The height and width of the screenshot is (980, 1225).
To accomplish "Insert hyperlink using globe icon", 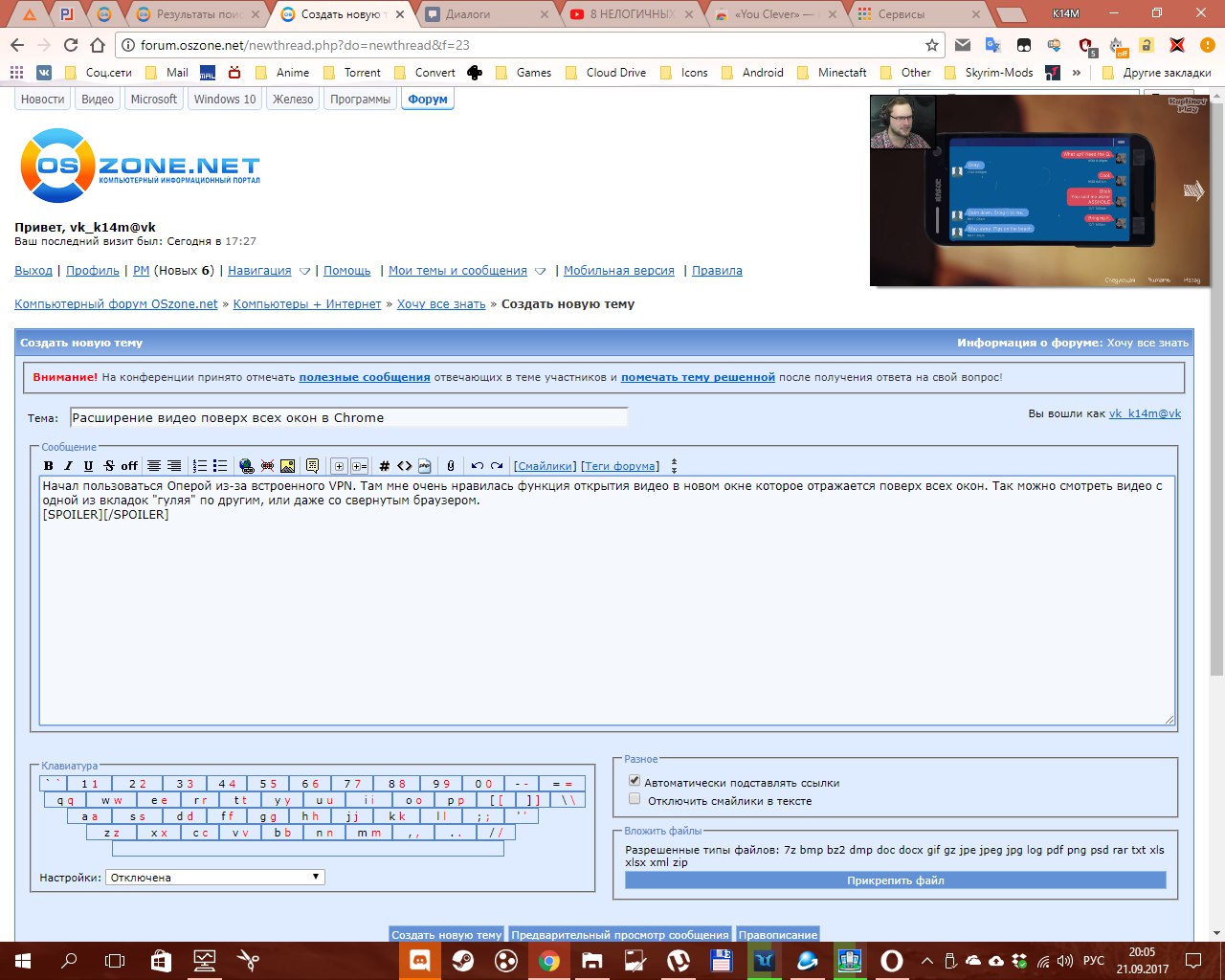I will (x=247, y=466).
